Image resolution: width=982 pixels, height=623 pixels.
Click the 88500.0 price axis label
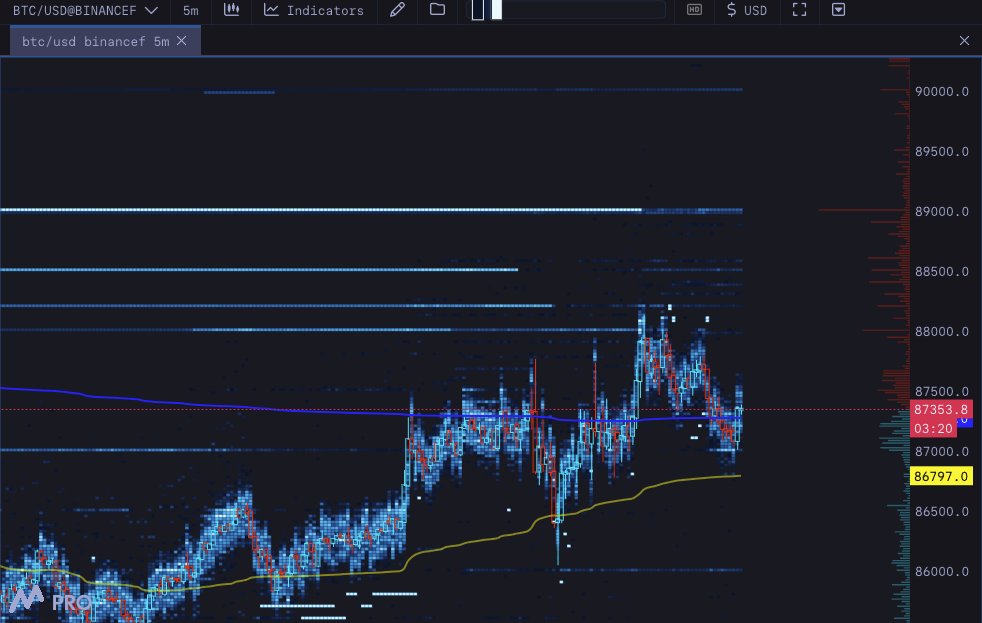[941, 272]
